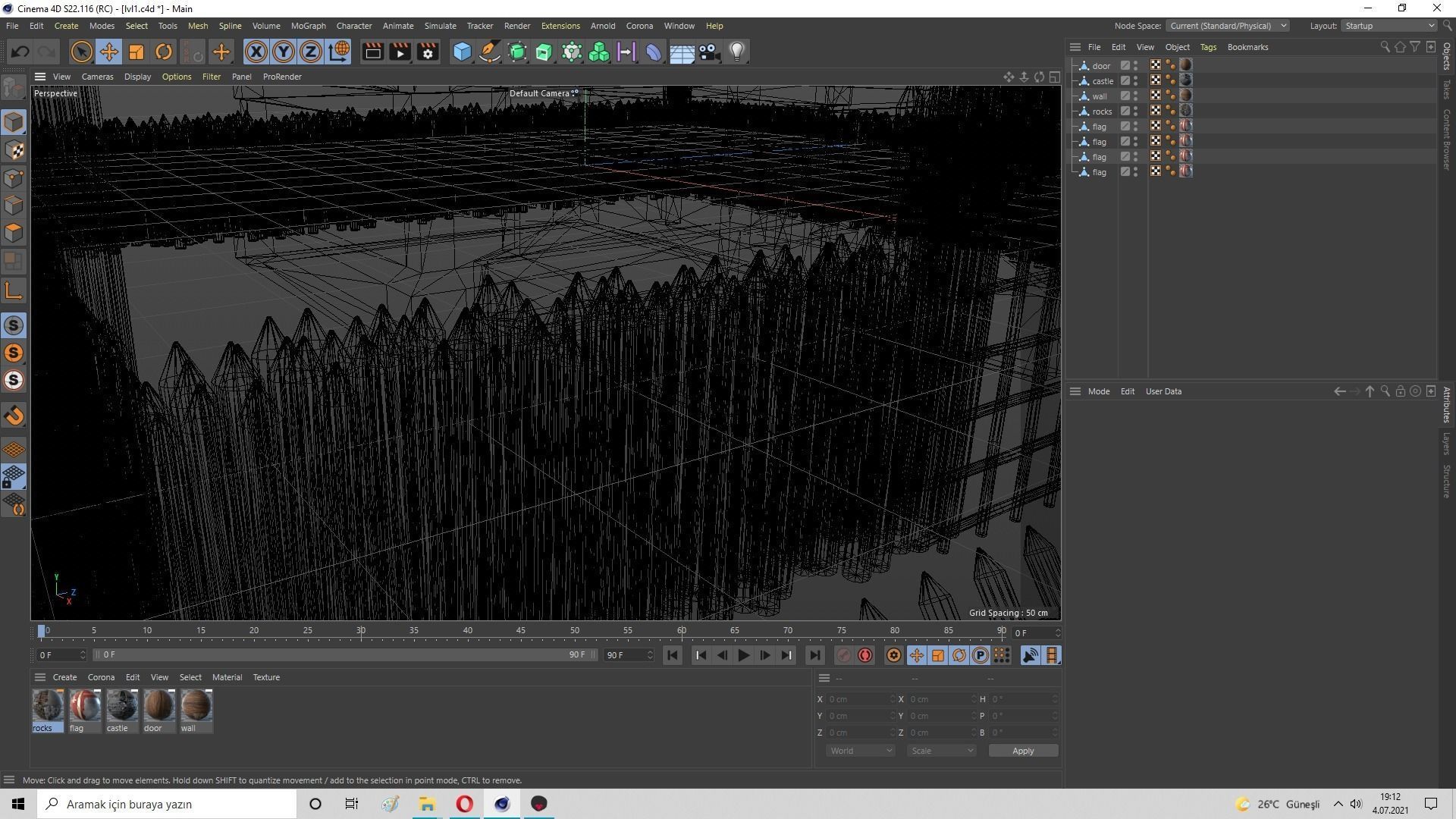Select the Live Selection tool
This screenshot has height=819, width=1456.
[x=81, y=52]
